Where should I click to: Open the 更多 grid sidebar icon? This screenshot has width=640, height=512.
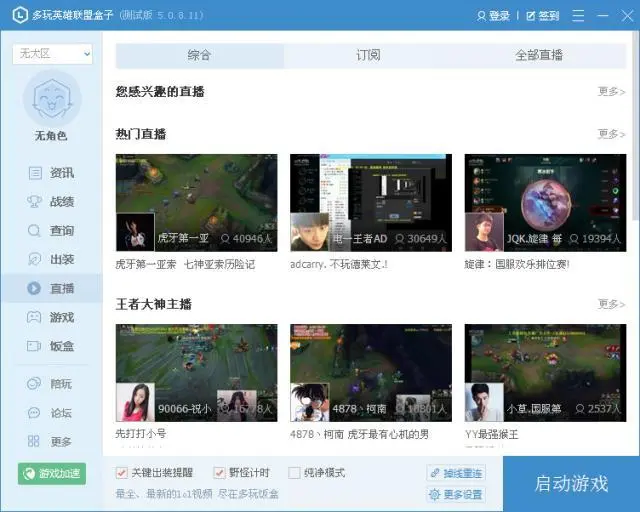33,441
